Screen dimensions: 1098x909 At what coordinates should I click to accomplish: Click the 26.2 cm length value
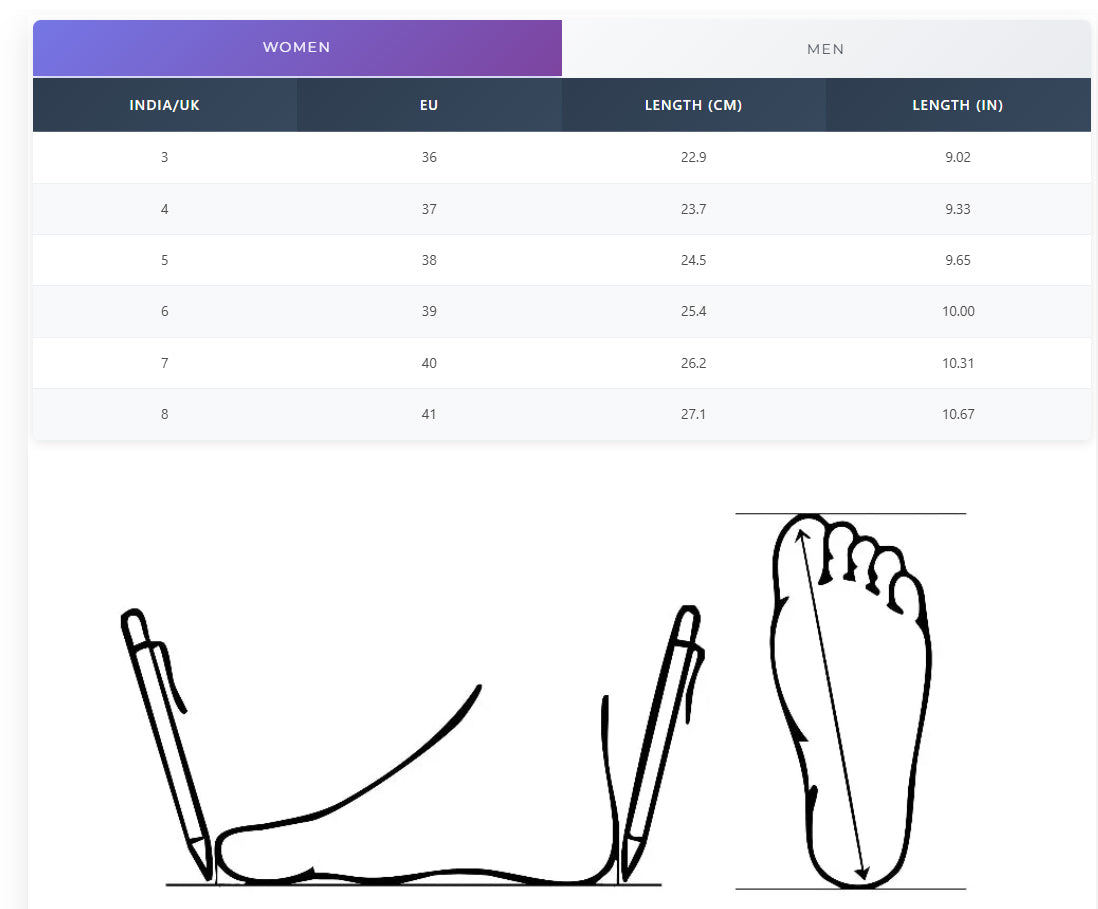693,363
